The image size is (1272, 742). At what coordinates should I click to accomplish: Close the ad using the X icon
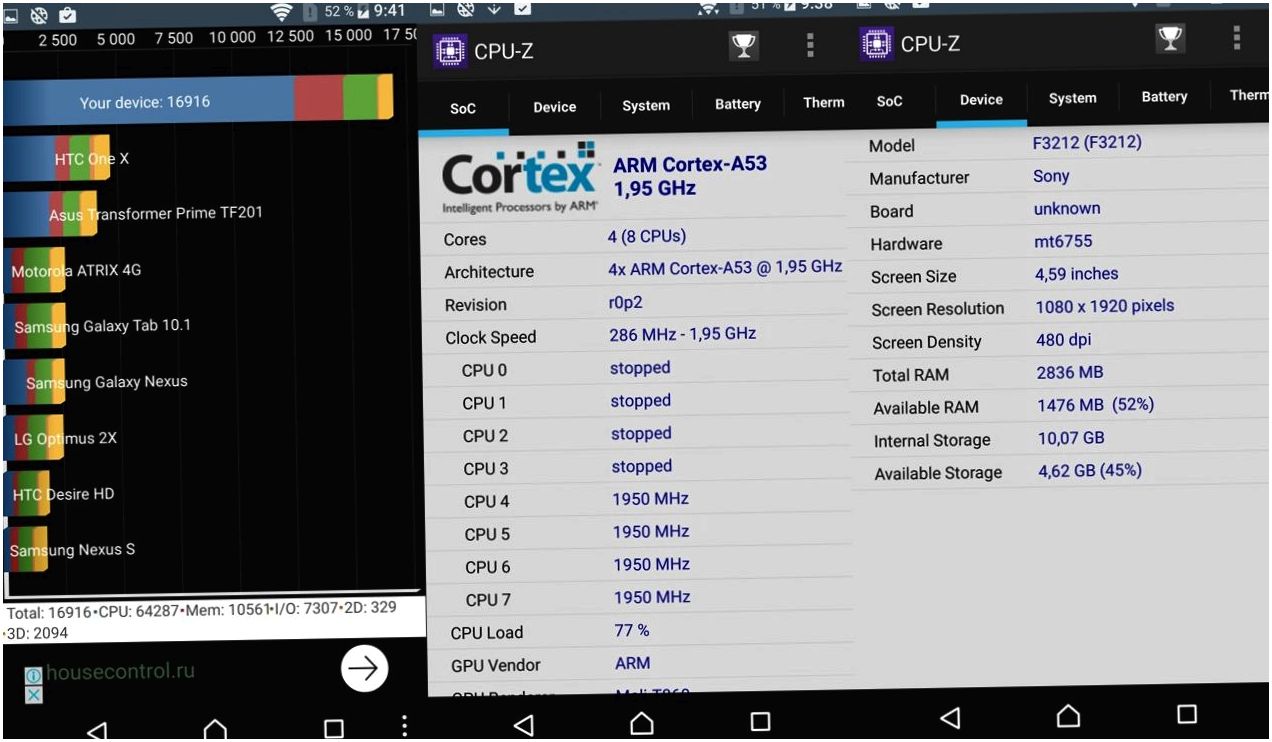click(33, 694)
